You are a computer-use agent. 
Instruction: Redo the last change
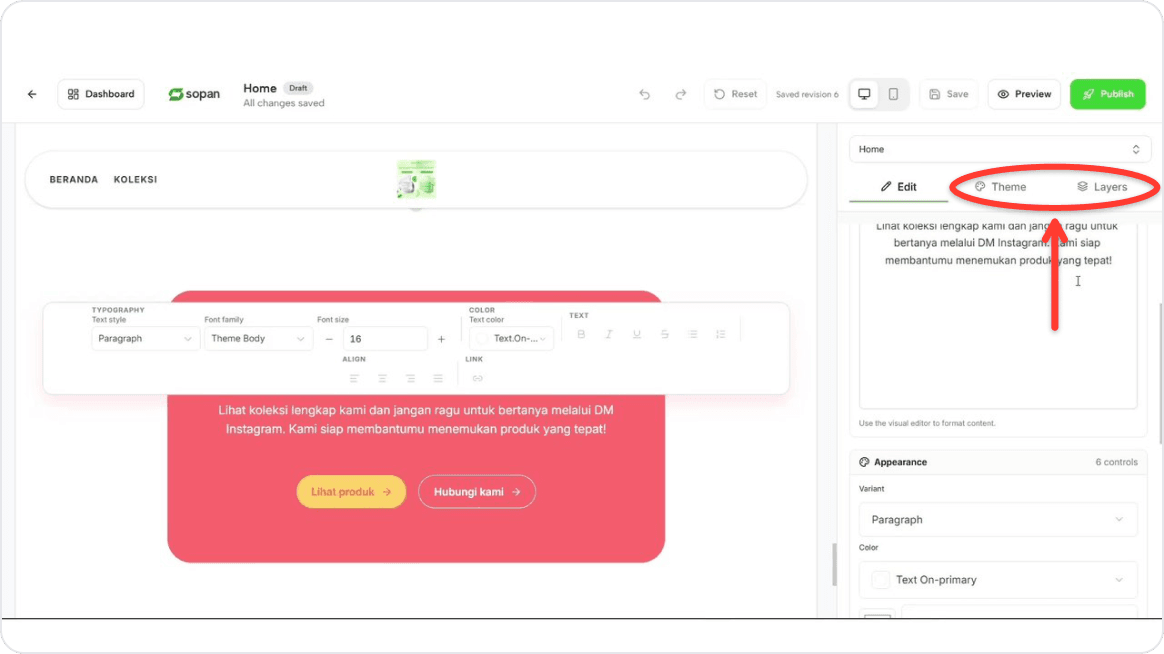coord(681,94)
